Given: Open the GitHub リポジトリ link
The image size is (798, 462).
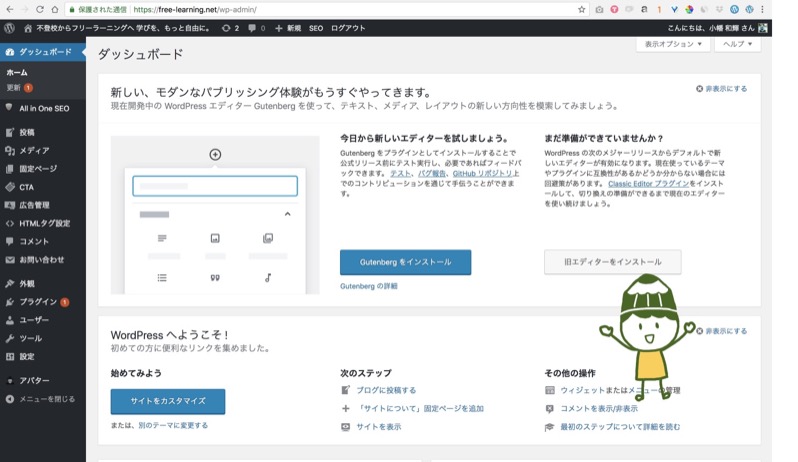Looking at the screenshot, I should pos(482,174).
